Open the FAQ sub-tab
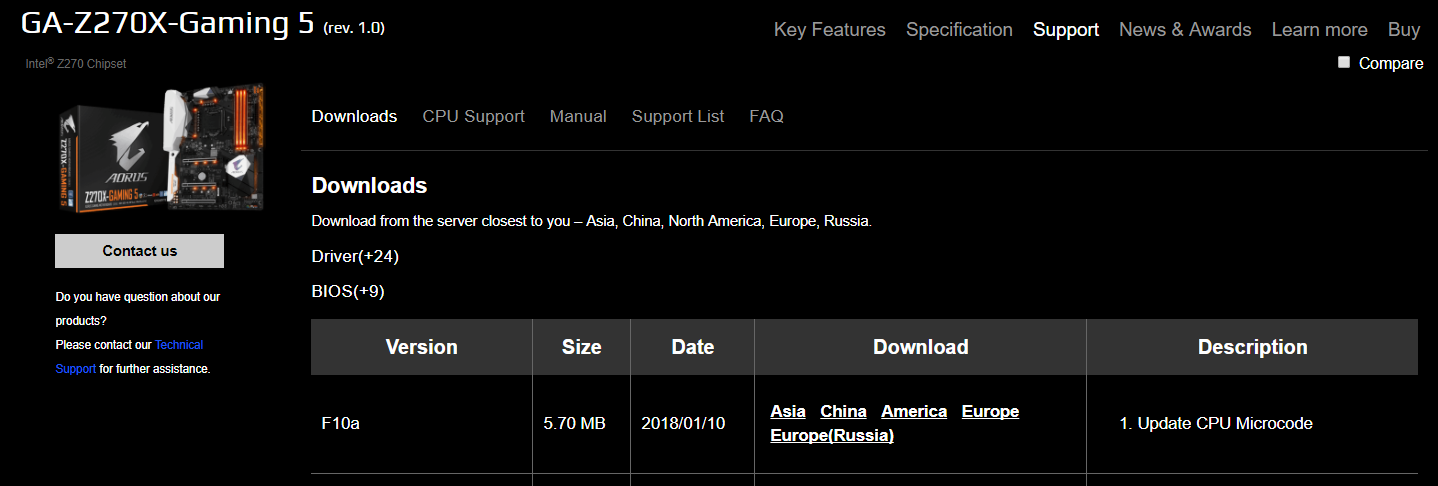Viewport: 1438px width, 486px height. click(x=766, y=117)
